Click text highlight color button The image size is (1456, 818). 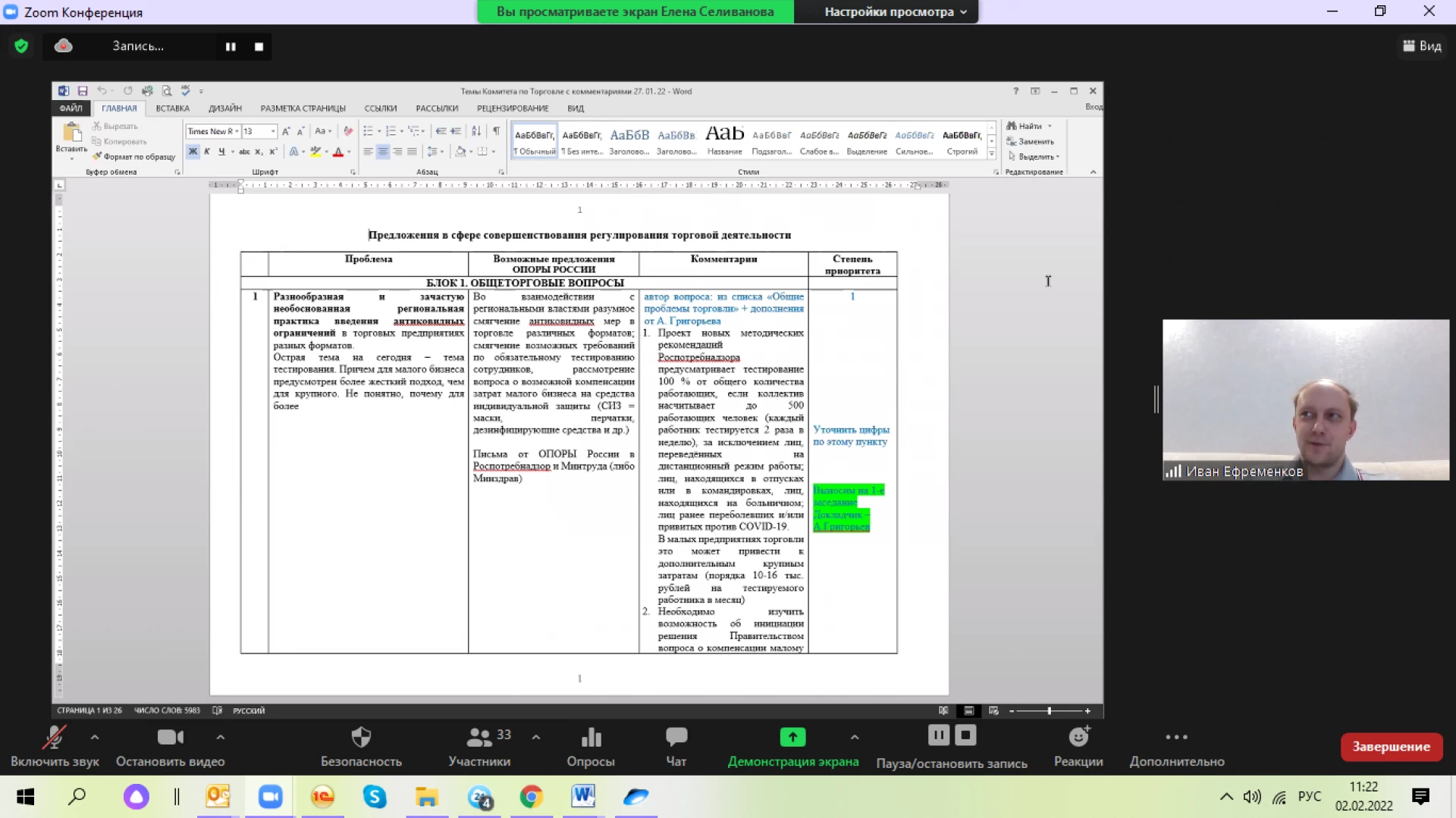click(315, 152)
